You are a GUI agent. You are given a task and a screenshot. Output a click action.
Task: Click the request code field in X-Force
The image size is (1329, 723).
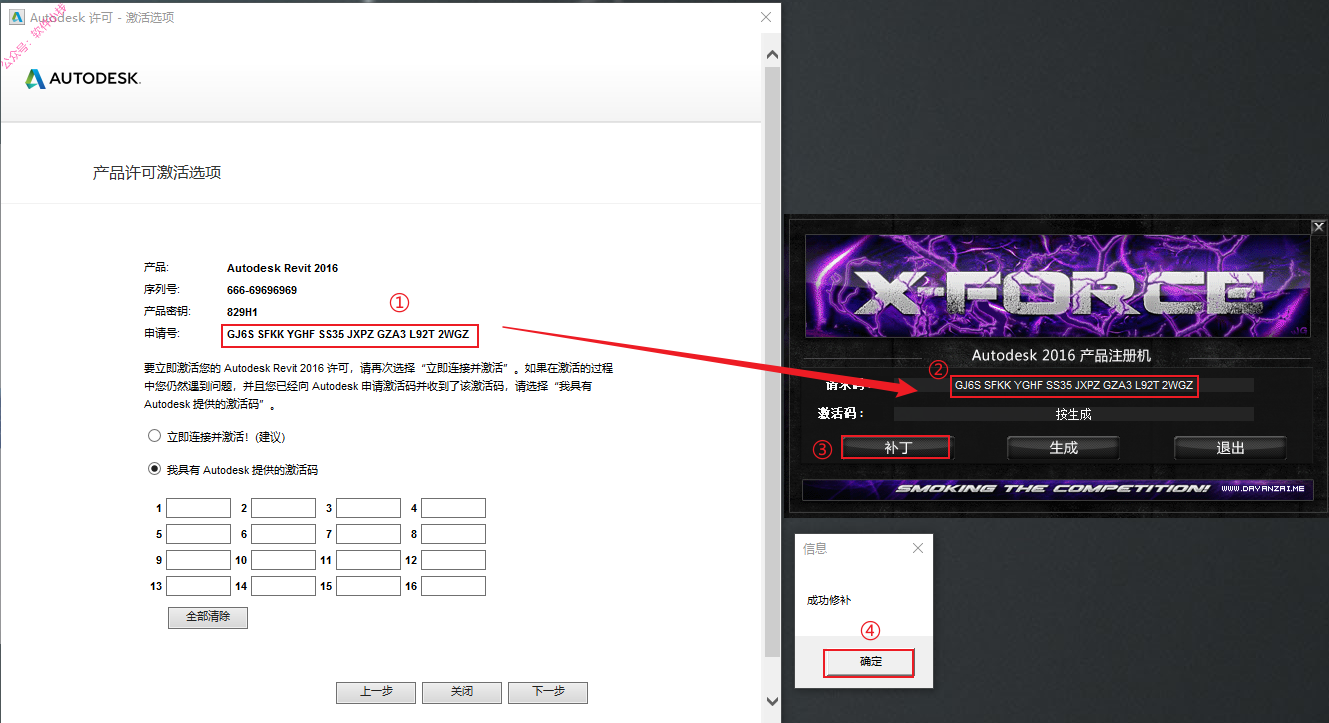(x=1072, y=384)
